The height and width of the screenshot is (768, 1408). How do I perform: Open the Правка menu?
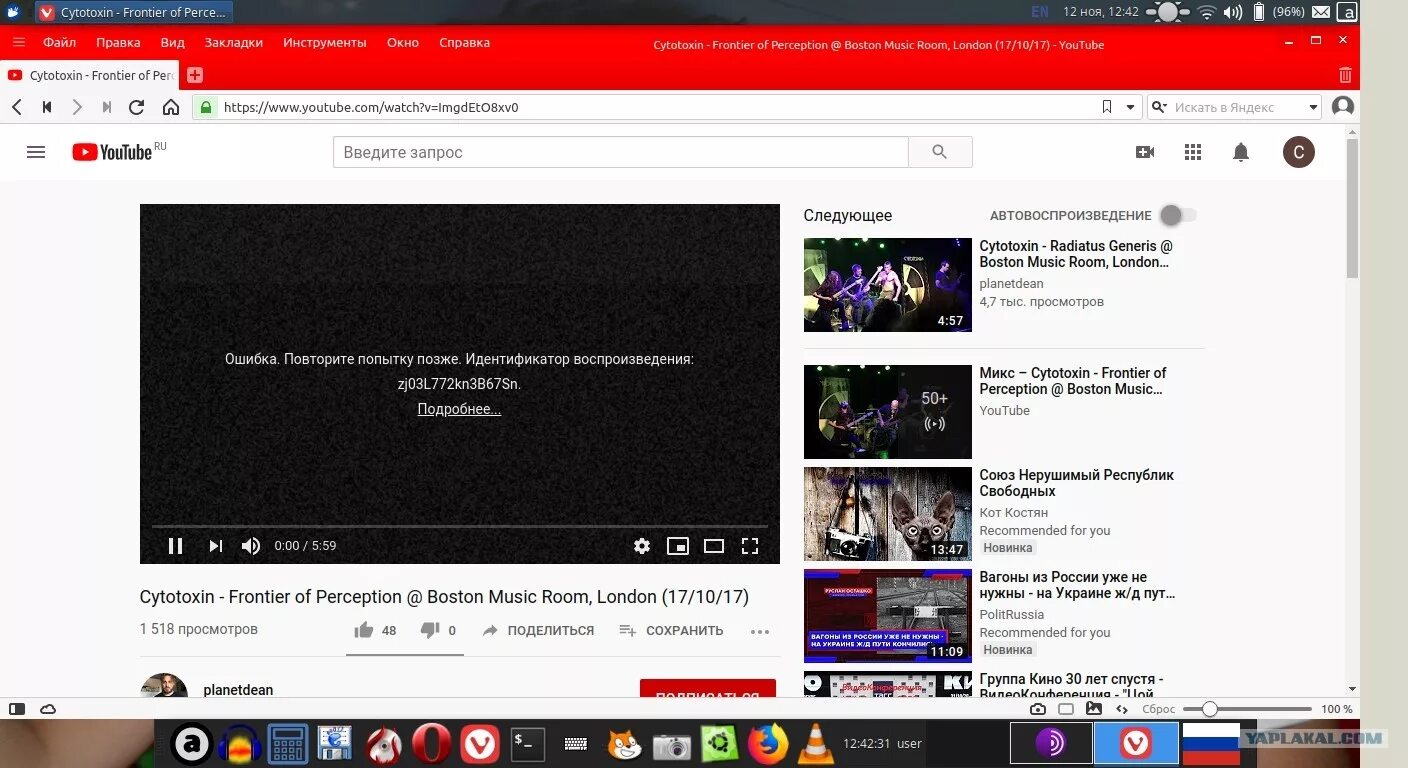coord(118,43)
